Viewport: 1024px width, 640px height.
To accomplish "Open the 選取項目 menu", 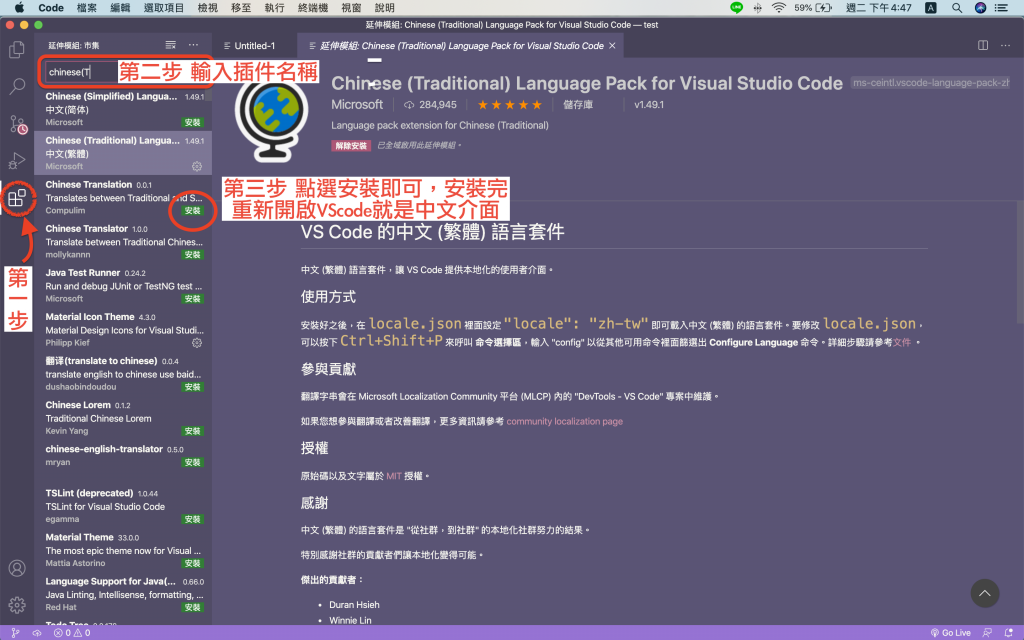I will (x=164, y=8).
